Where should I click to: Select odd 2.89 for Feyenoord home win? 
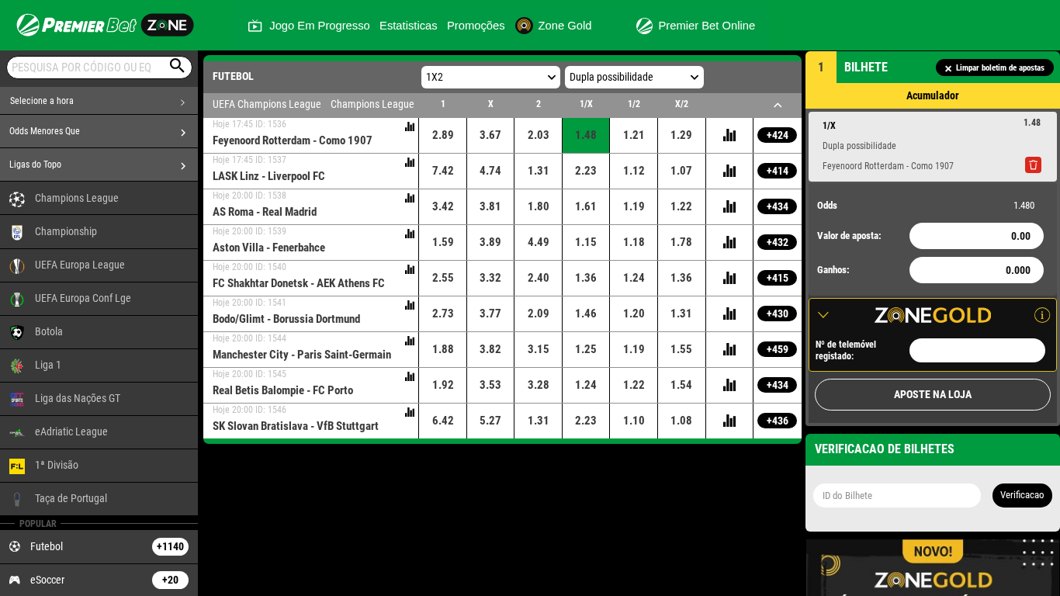[443, 135]
